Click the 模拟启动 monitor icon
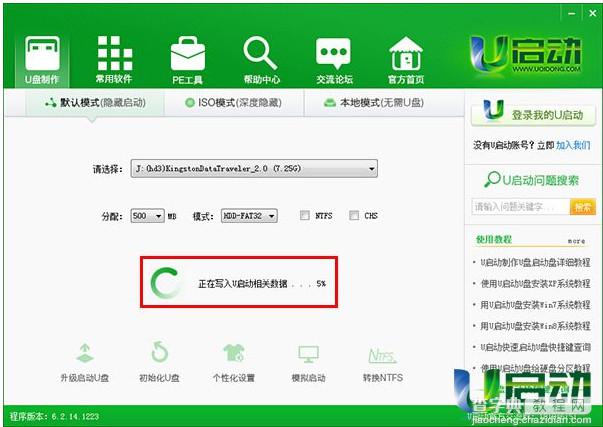This screenshot has height=427, width=603. coord(308,354)
